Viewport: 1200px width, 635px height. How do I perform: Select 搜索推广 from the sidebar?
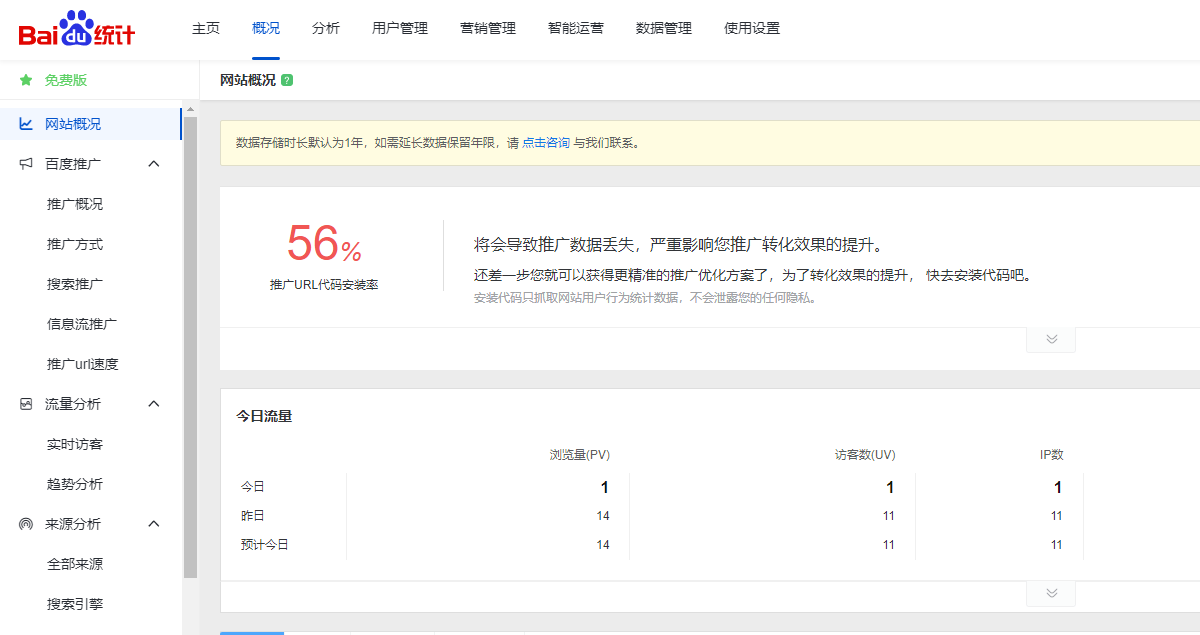[x=75, y=284]
